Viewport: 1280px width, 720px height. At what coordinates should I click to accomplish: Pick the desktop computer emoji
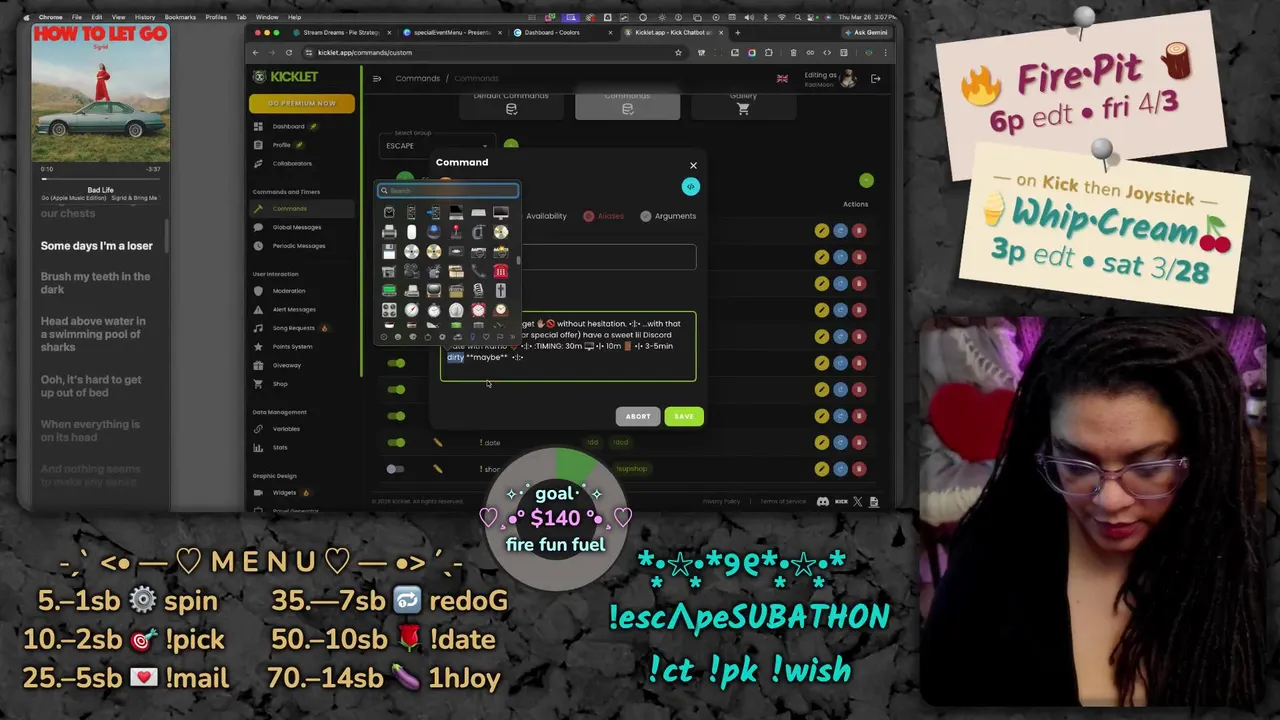[x=501, y=212]
